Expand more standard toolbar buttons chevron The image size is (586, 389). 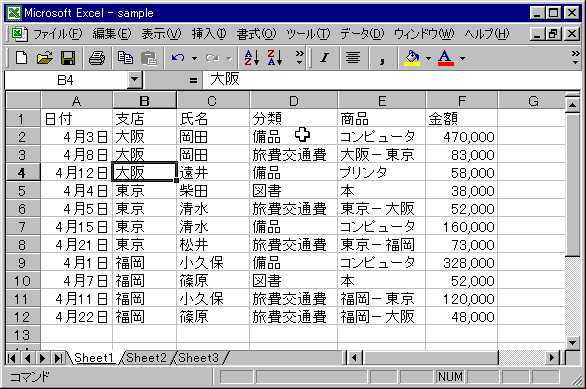coord(299,58)
